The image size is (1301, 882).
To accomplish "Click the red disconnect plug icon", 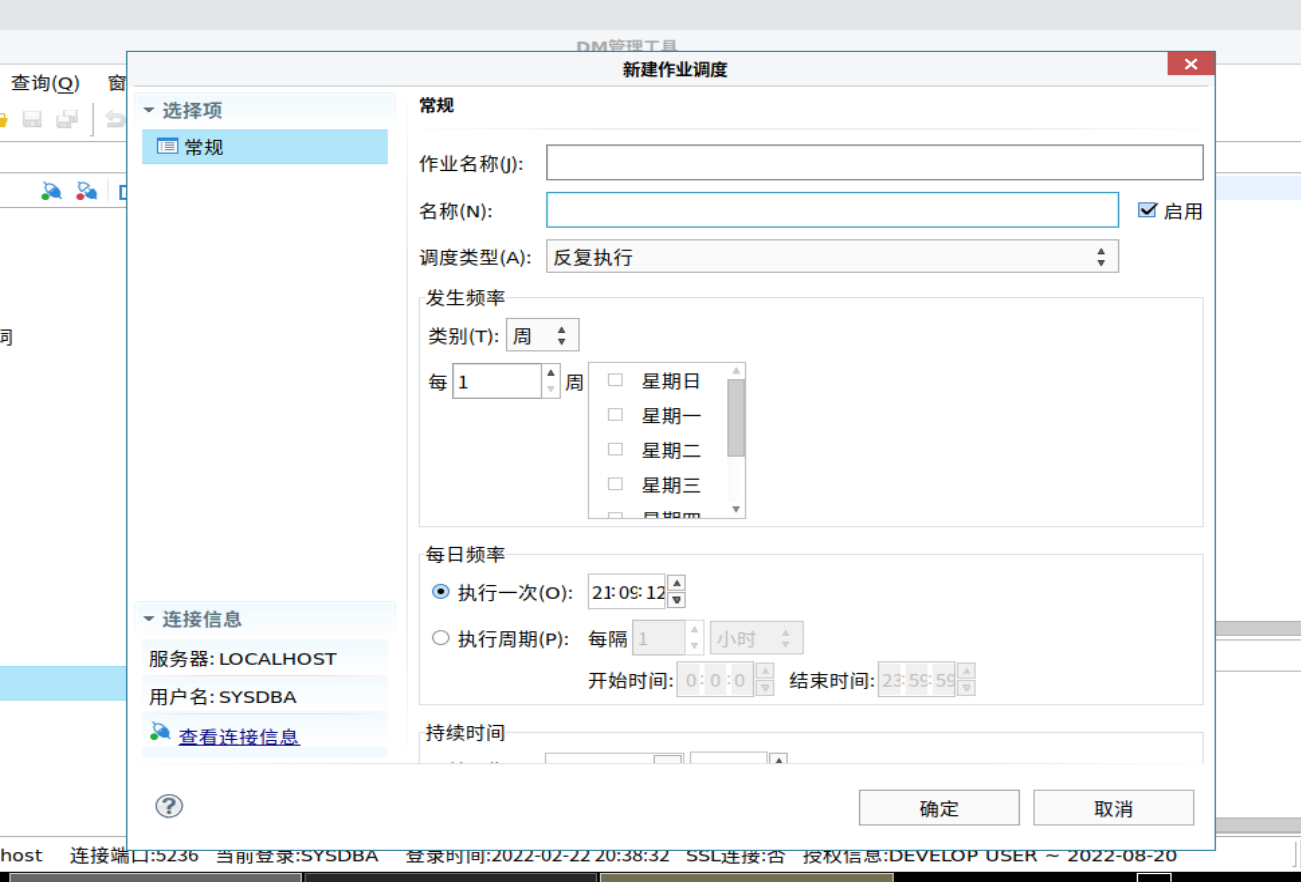I will [87, 190].
